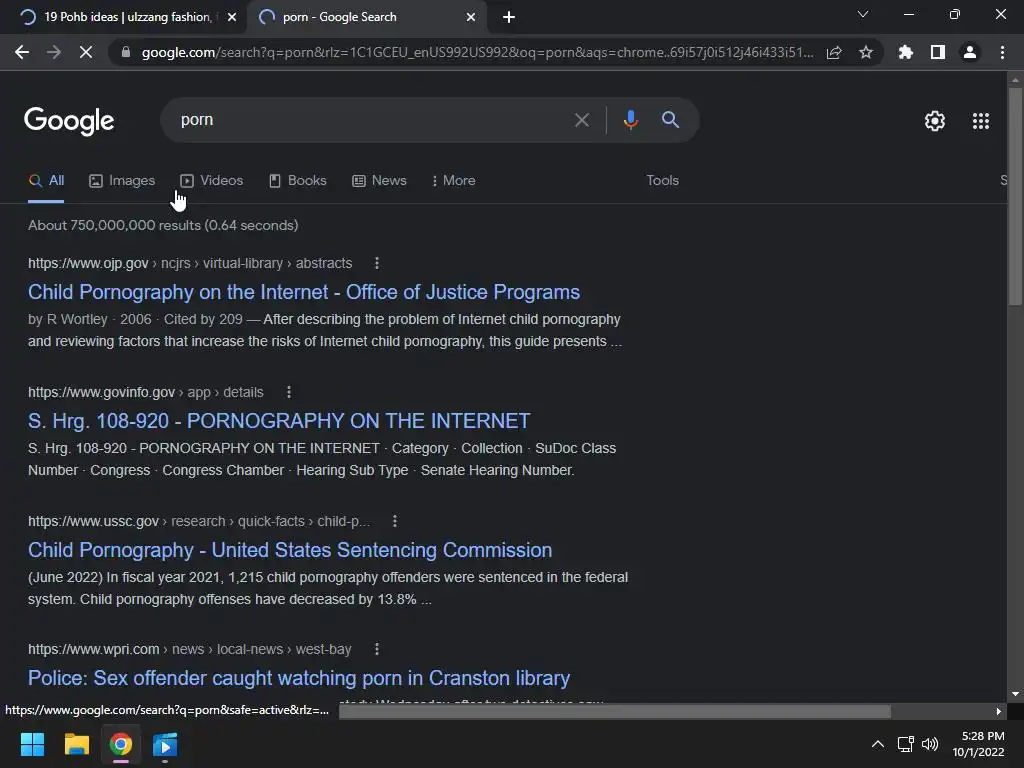Switch to News results
1024x768 pixels.
379,180
